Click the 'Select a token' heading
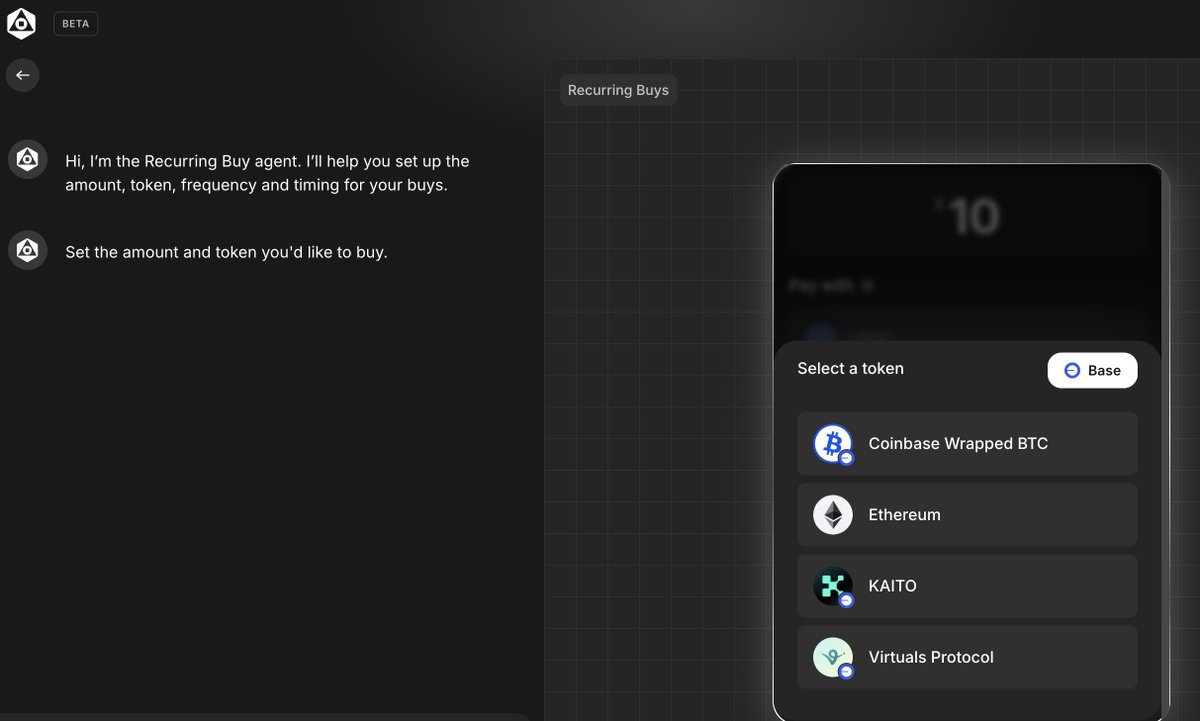The height and width of the screenshot is (721, 1200). point(850,369)
